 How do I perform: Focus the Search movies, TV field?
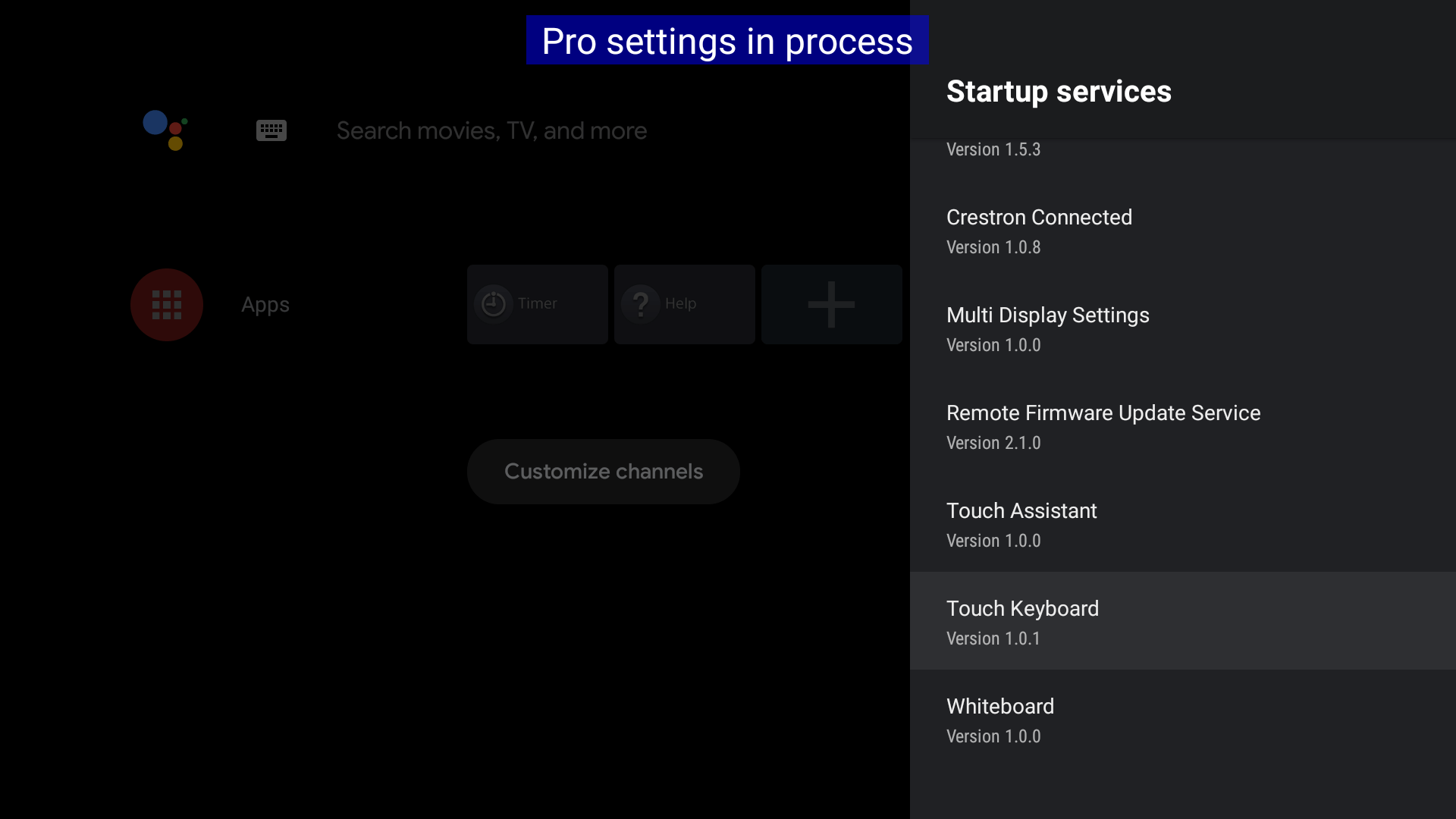point(491,130)
